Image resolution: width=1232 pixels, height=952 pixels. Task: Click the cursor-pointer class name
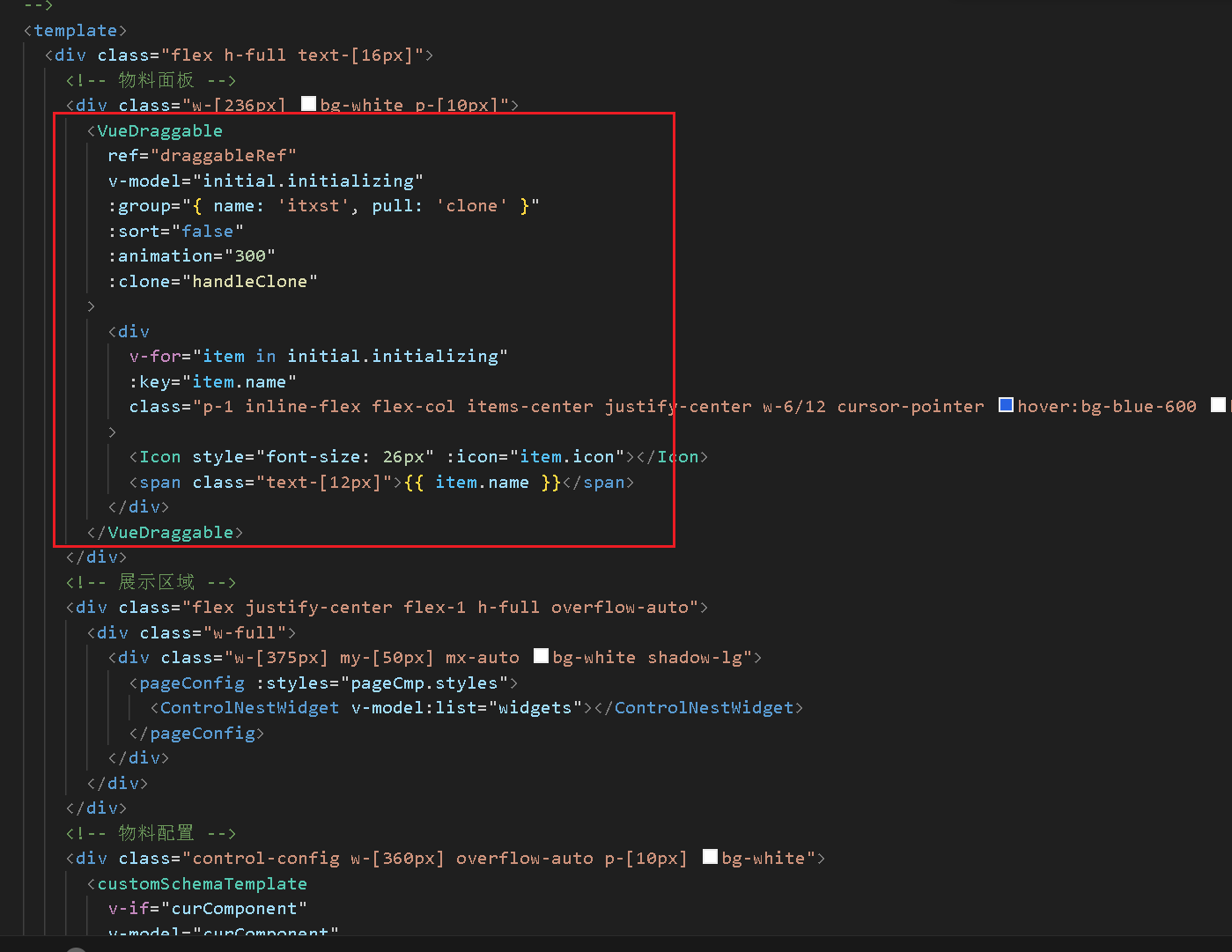[911, 407]
